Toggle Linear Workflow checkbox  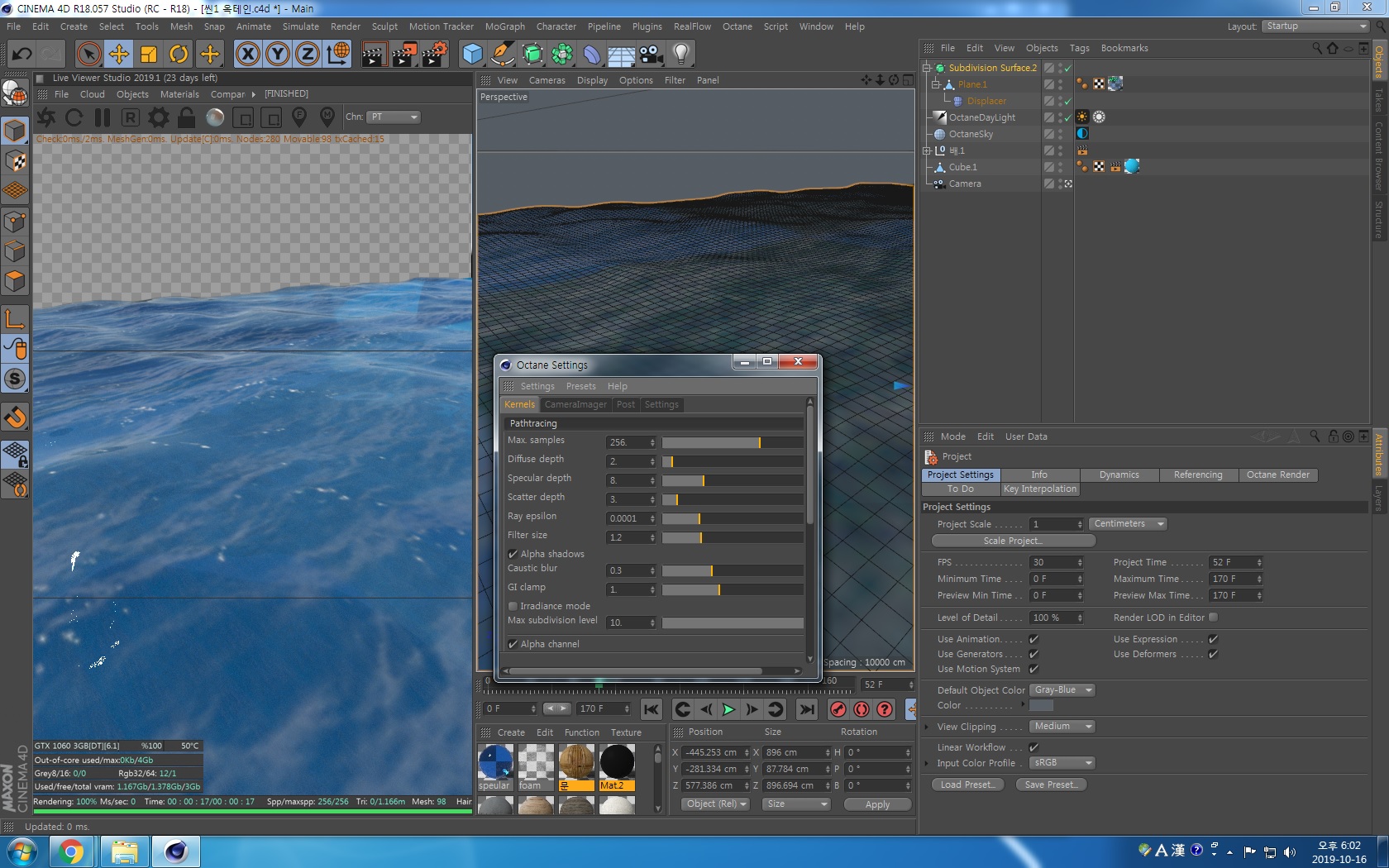pos(1033,747)
